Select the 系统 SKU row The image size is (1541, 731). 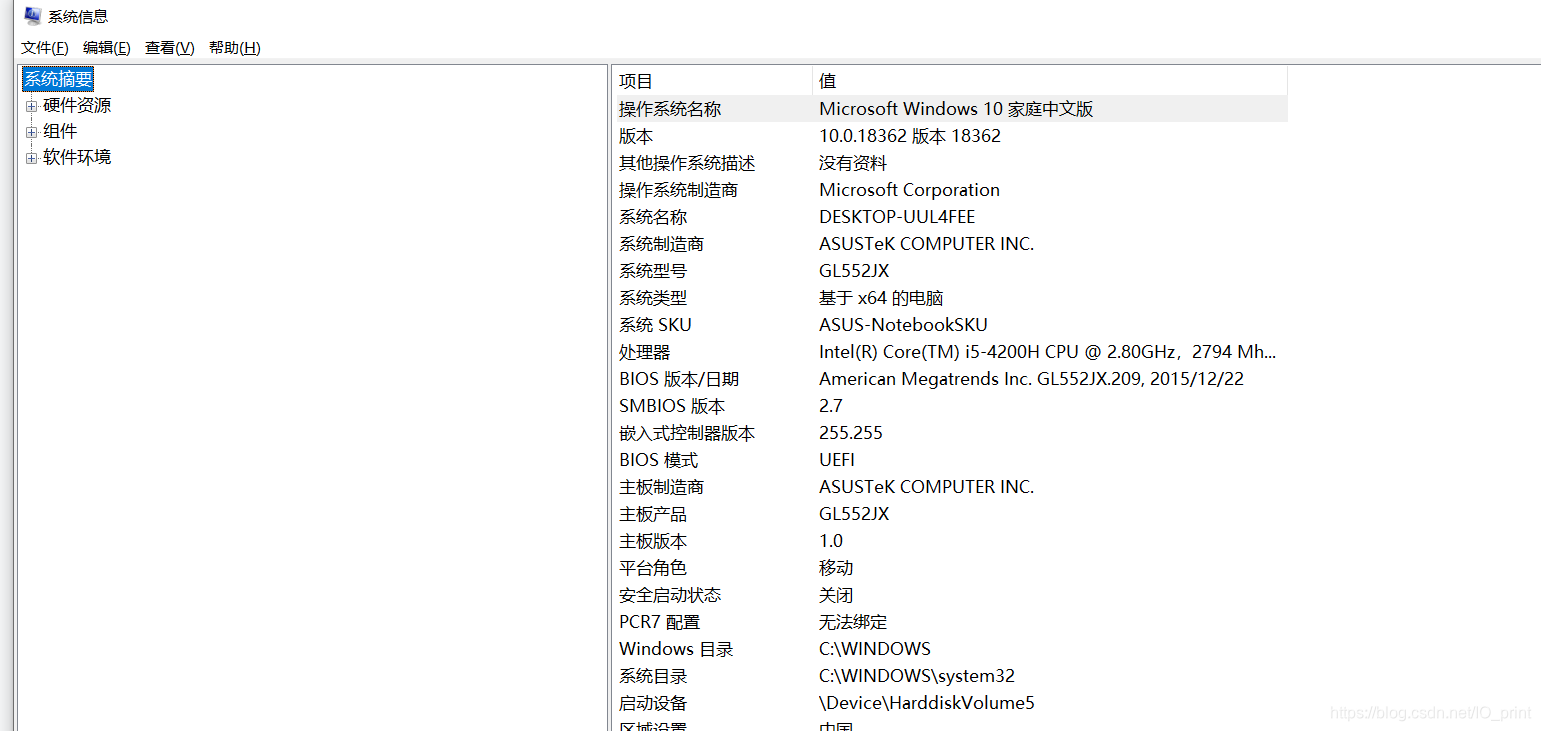950,325
